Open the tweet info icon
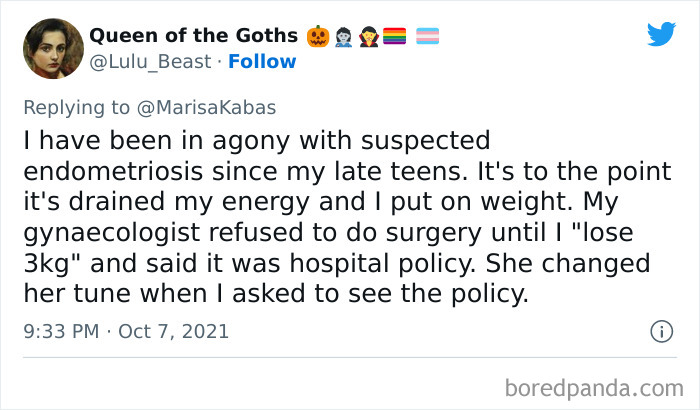700x410 pixels. pos(660,330)
